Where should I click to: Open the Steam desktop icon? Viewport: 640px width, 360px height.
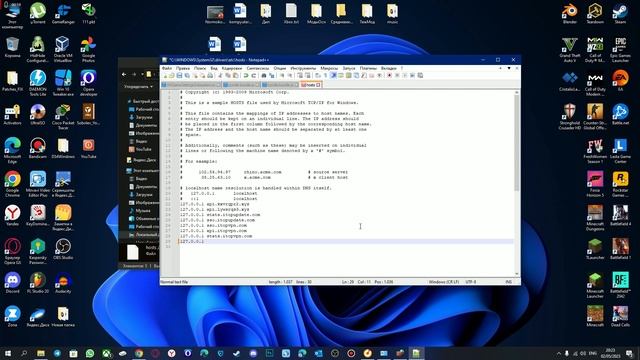click(620, 13)
